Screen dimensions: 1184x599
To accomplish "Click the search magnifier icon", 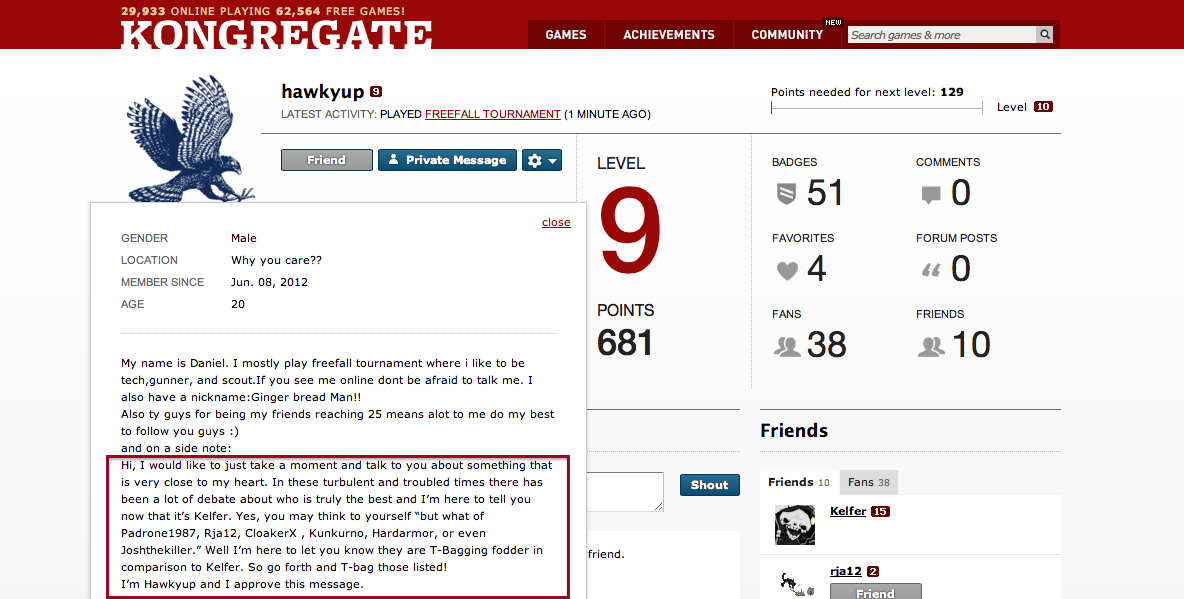I will click(1044, 34).
